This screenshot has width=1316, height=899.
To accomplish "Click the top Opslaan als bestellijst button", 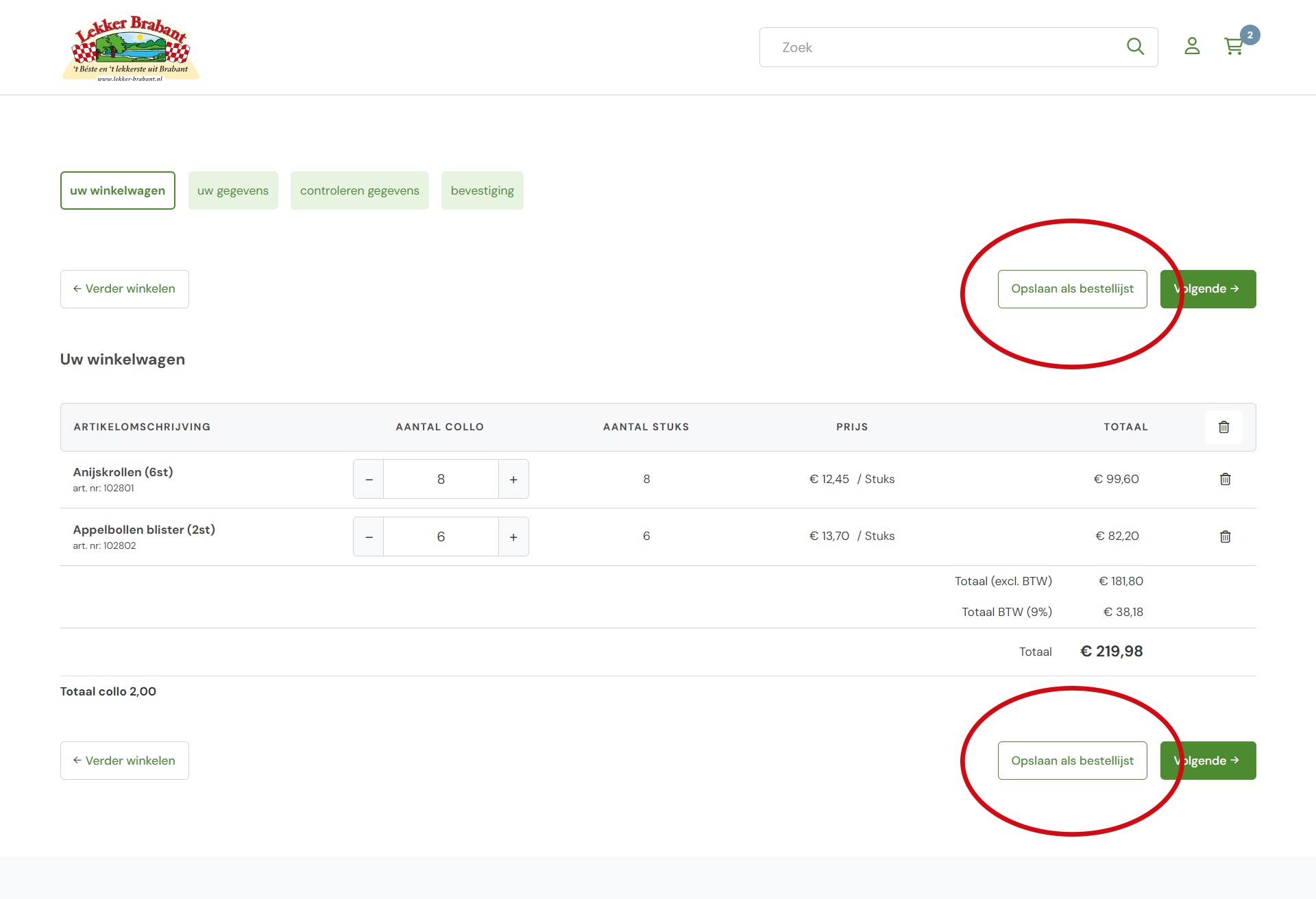I will pos(1073,288).
